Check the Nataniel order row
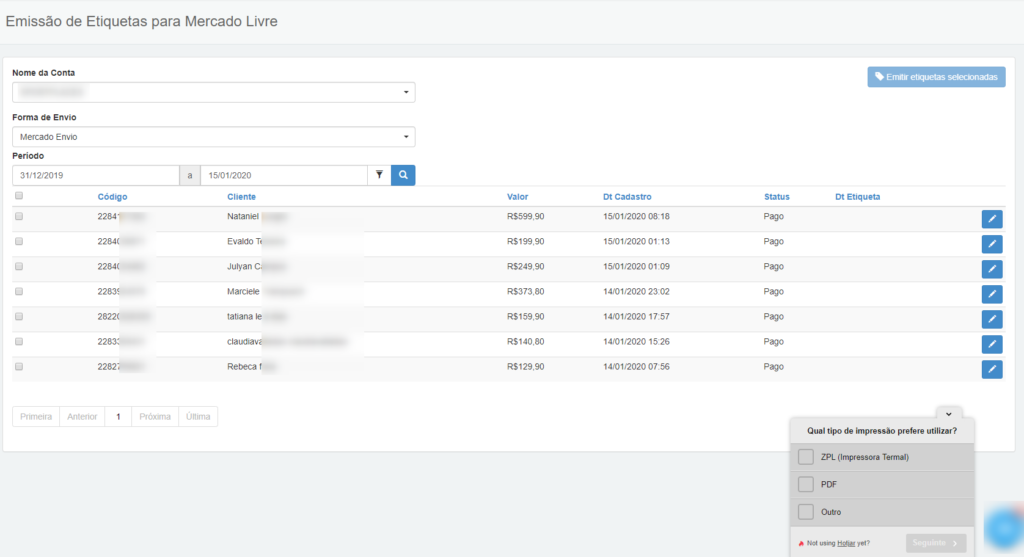The width and height of the screenshot is (1024, 557). 19,216
